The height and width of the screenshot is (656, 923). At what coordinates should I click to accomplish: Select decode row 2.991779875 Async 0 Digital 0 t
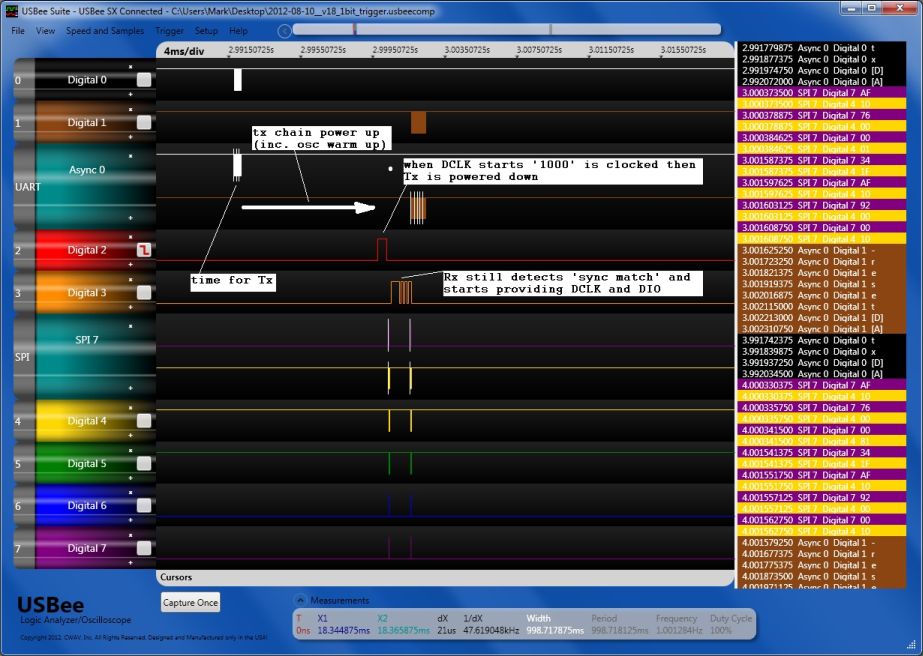[821, 48]
